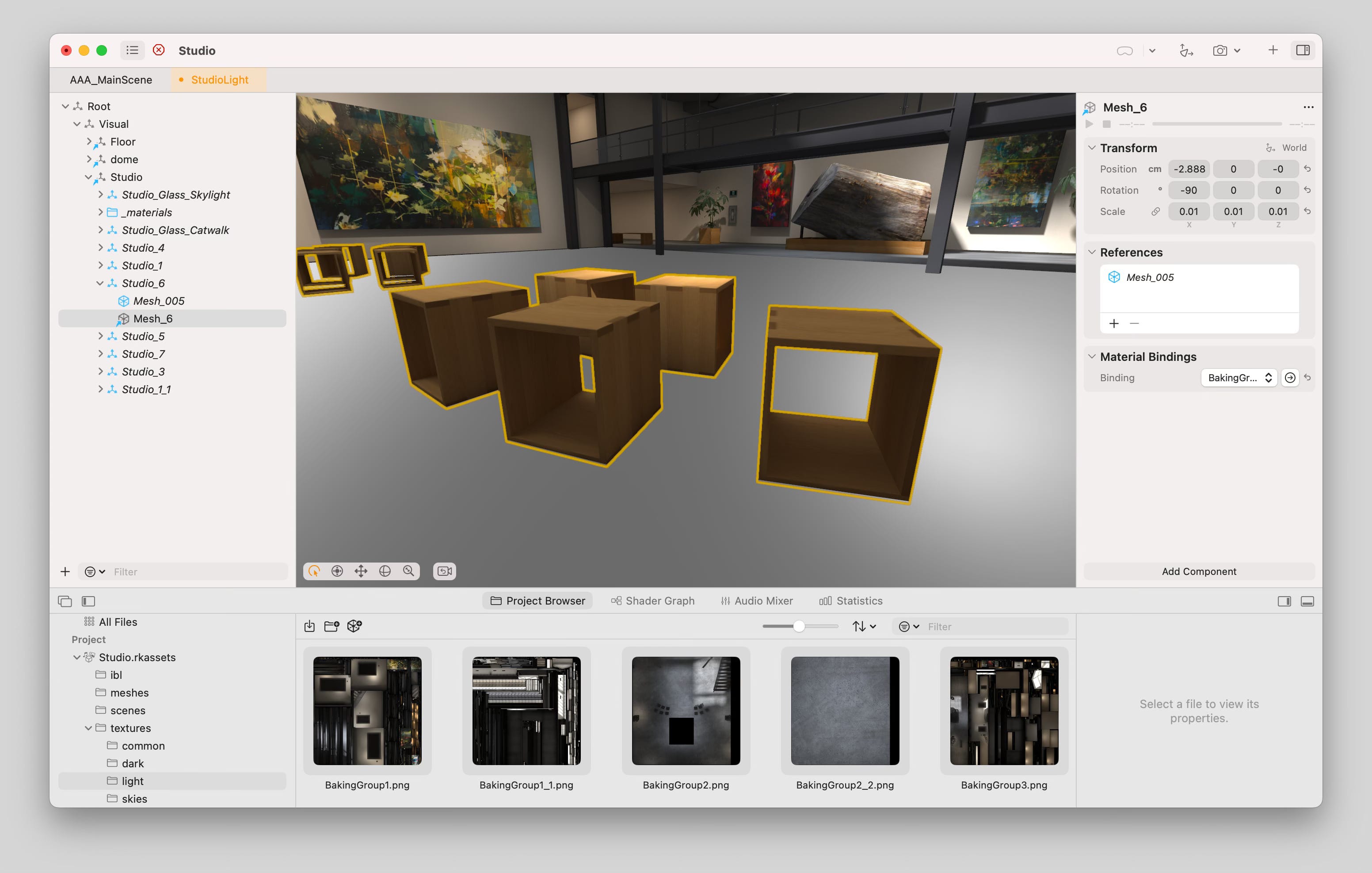Reset the Rotation values
Screen dimensions: 1372x873
tap(1307, 190)
